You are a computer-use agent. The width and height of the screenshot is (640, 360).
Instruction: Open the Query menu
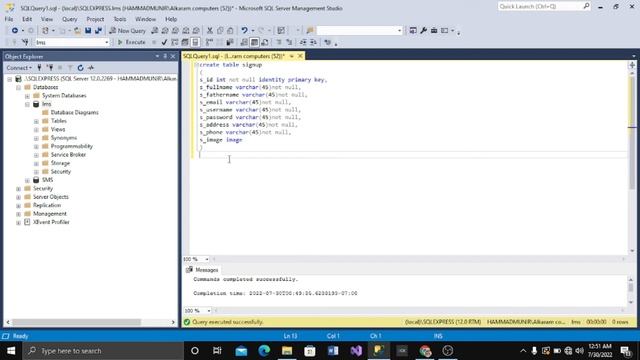click(69, 19)
